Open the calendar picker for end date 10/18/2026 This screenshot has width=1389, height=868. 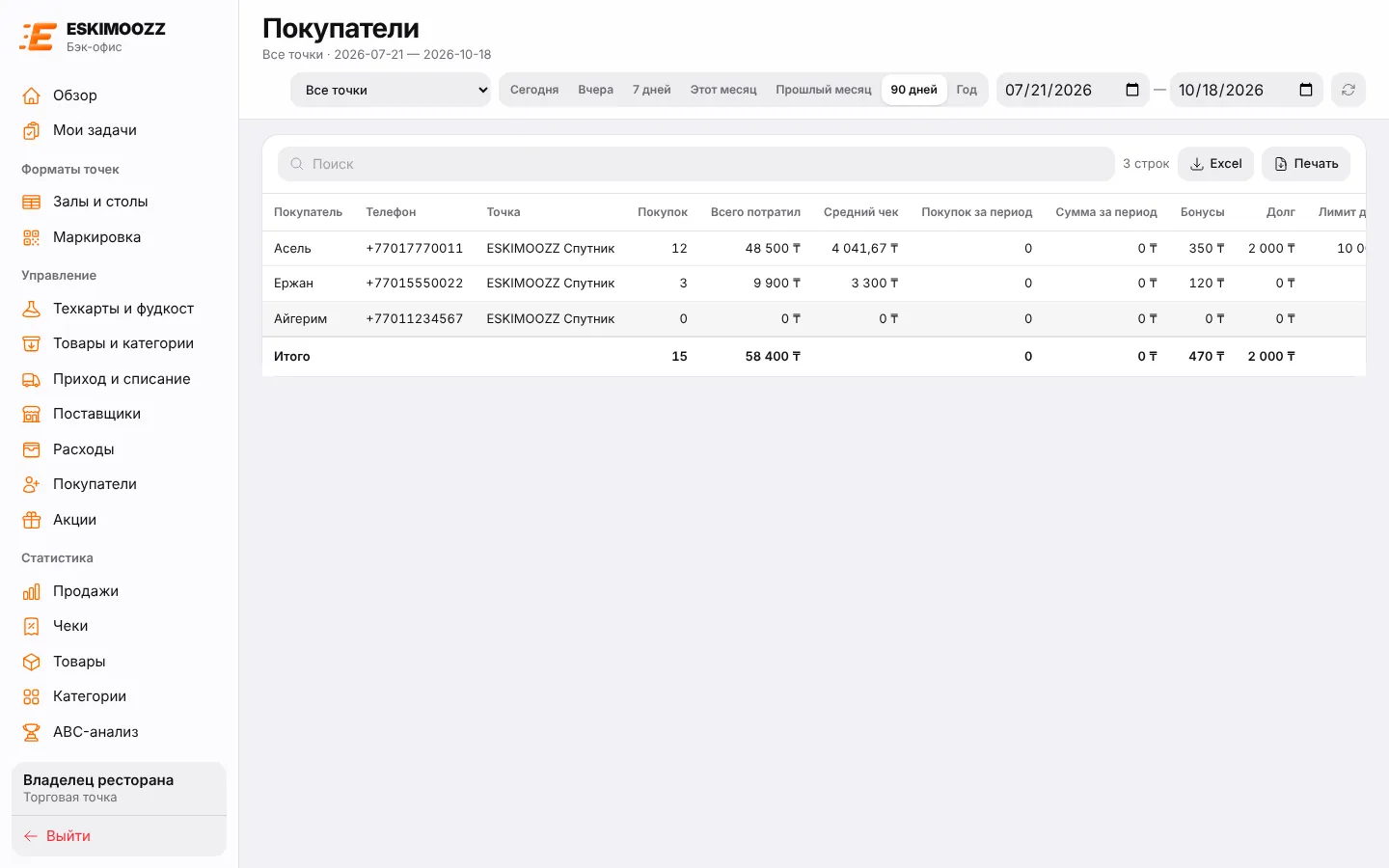click(x=1306, y=90)
